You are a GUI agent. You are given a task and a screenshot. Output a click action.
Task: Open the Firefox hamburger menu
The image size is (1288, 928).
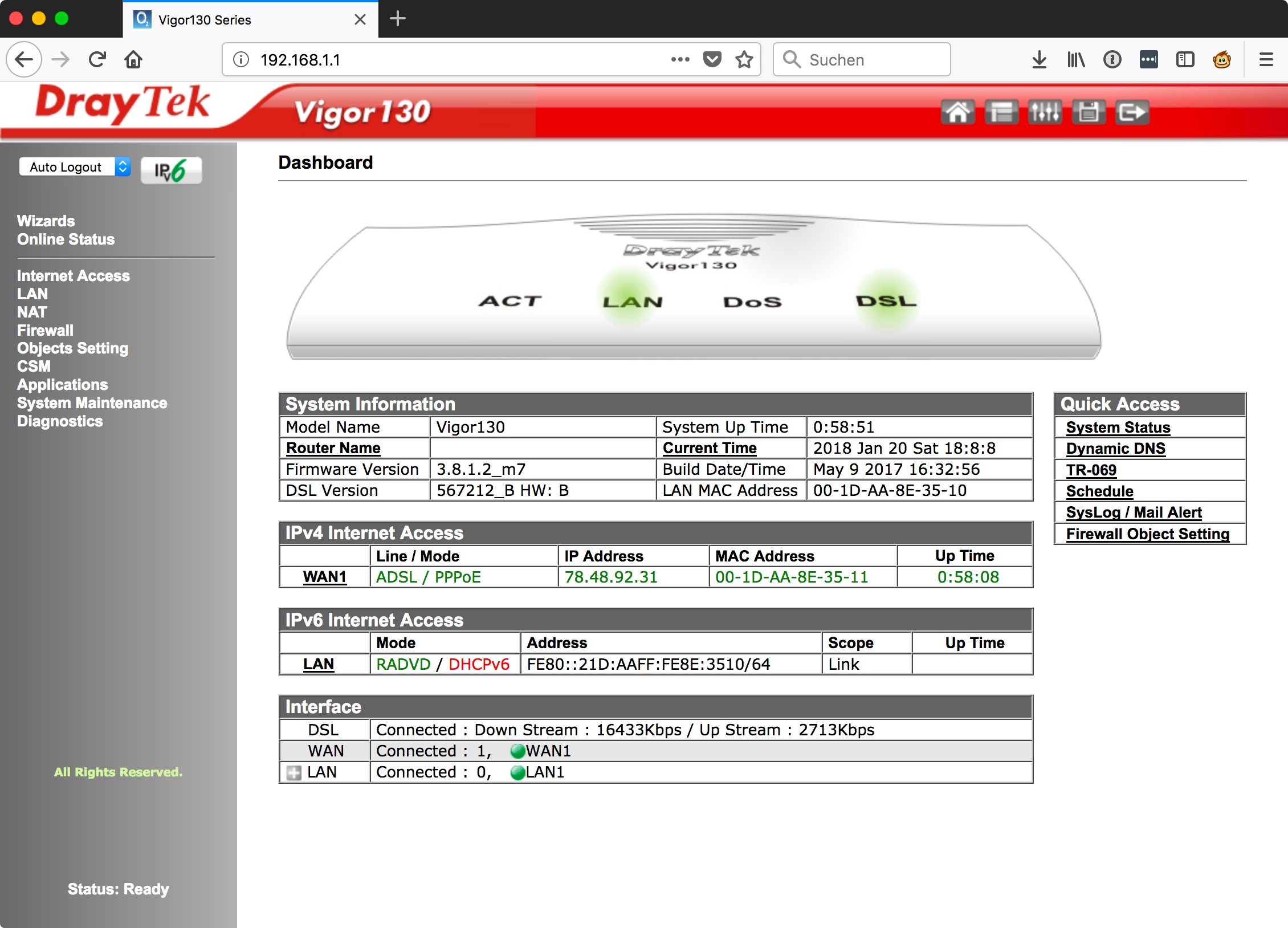coord(1266,59)
